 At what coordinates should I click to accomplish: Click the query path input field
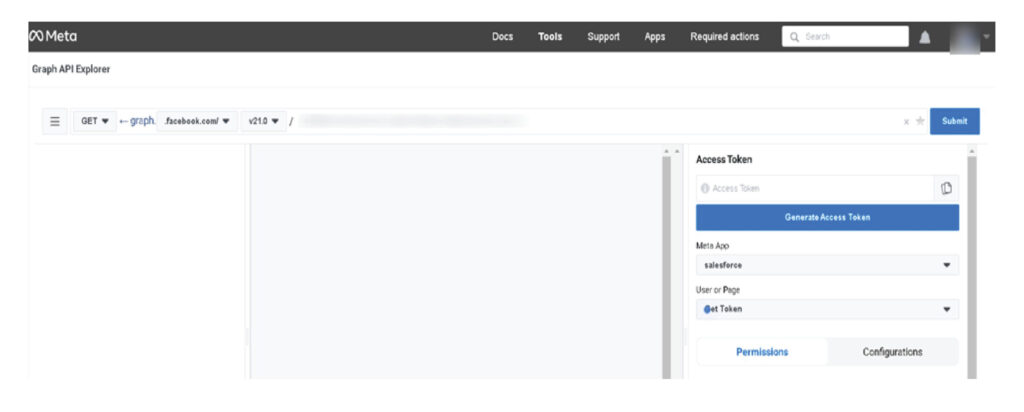point(596,121)
